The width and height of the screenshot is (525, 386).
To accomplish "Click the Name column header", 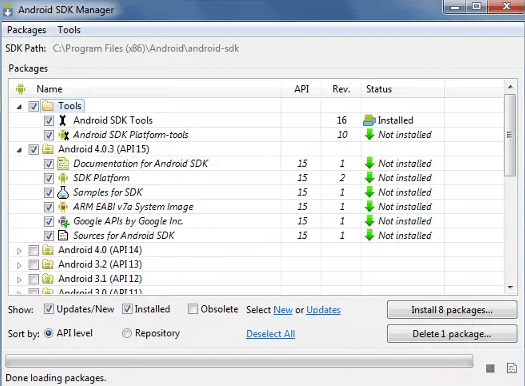I will (x=145, y=89).
